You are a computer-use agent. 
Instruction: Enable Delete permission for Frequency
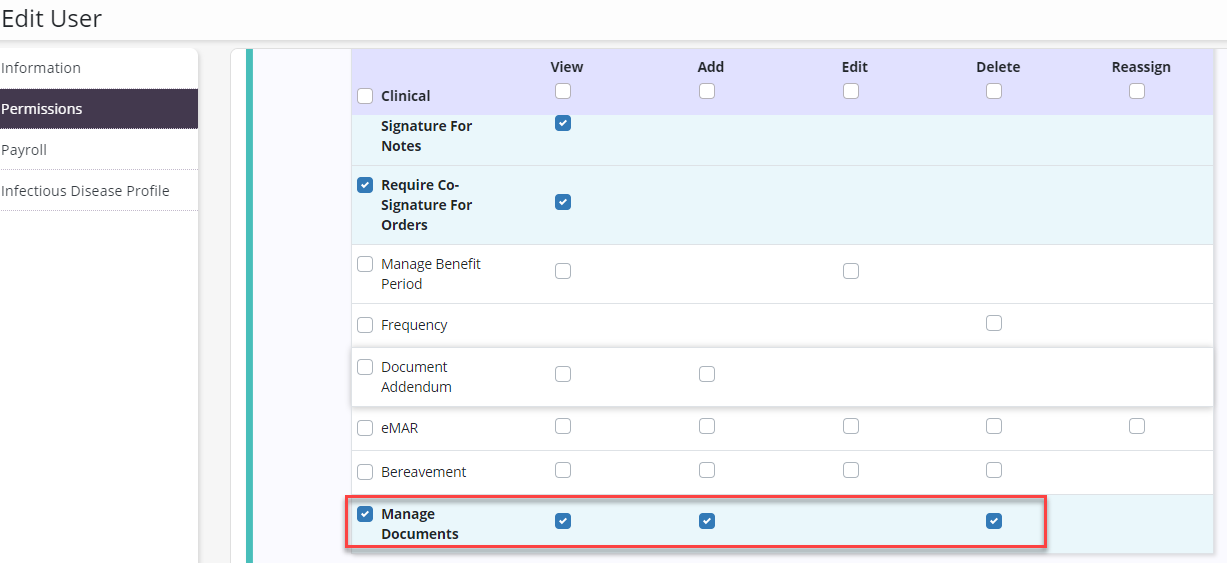(x=994, y=323)
